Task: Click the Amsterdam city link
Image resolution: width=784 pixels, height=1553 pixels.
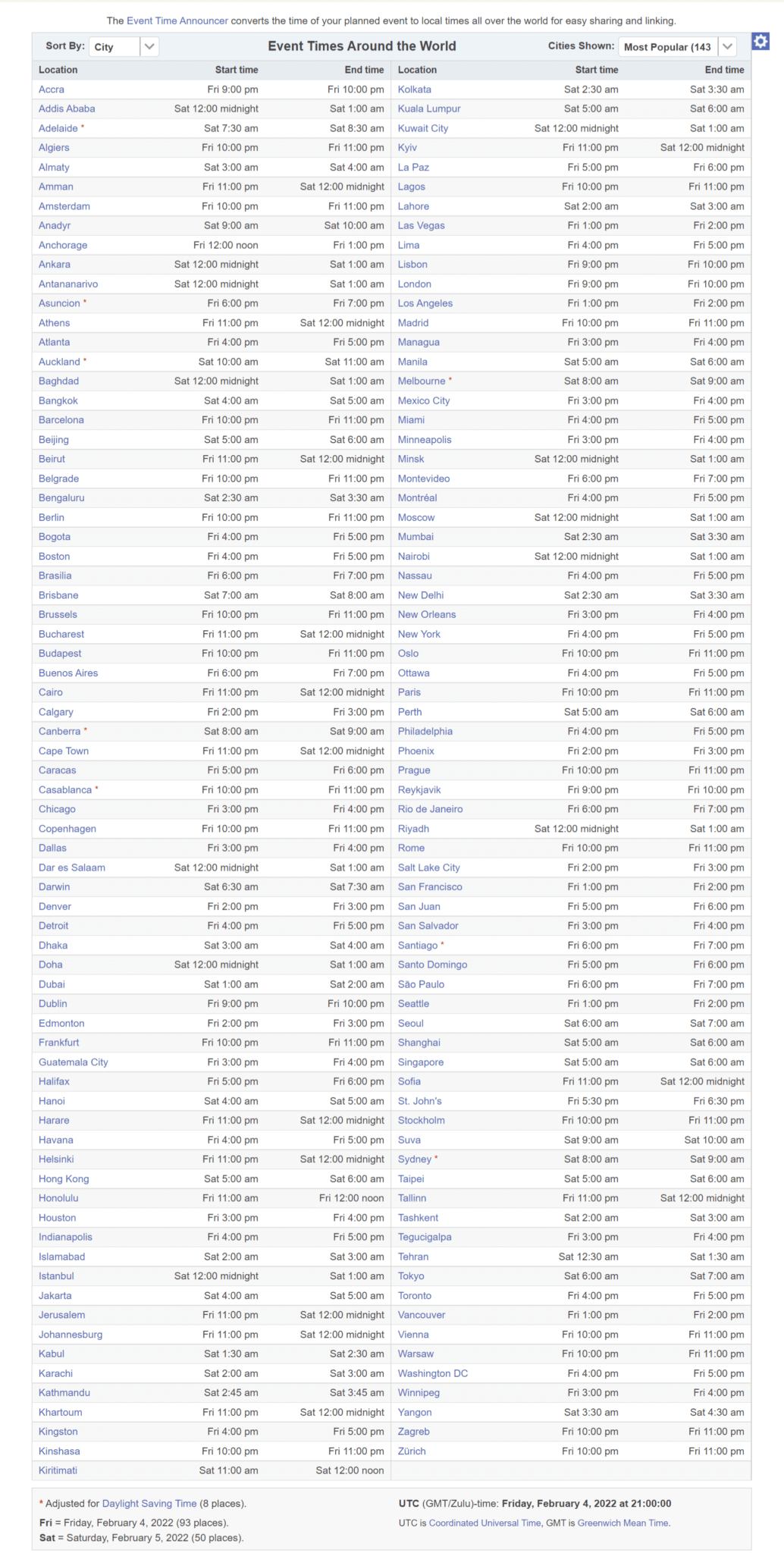Action: pos(64,206)
